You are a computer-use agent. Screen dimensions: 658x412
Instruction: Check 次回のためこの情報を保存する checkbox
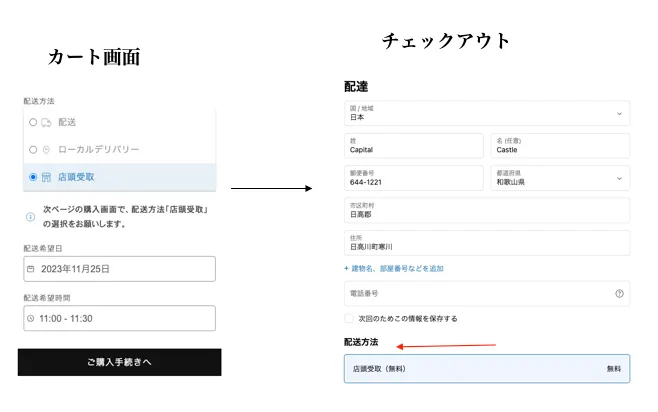[349, 319]
